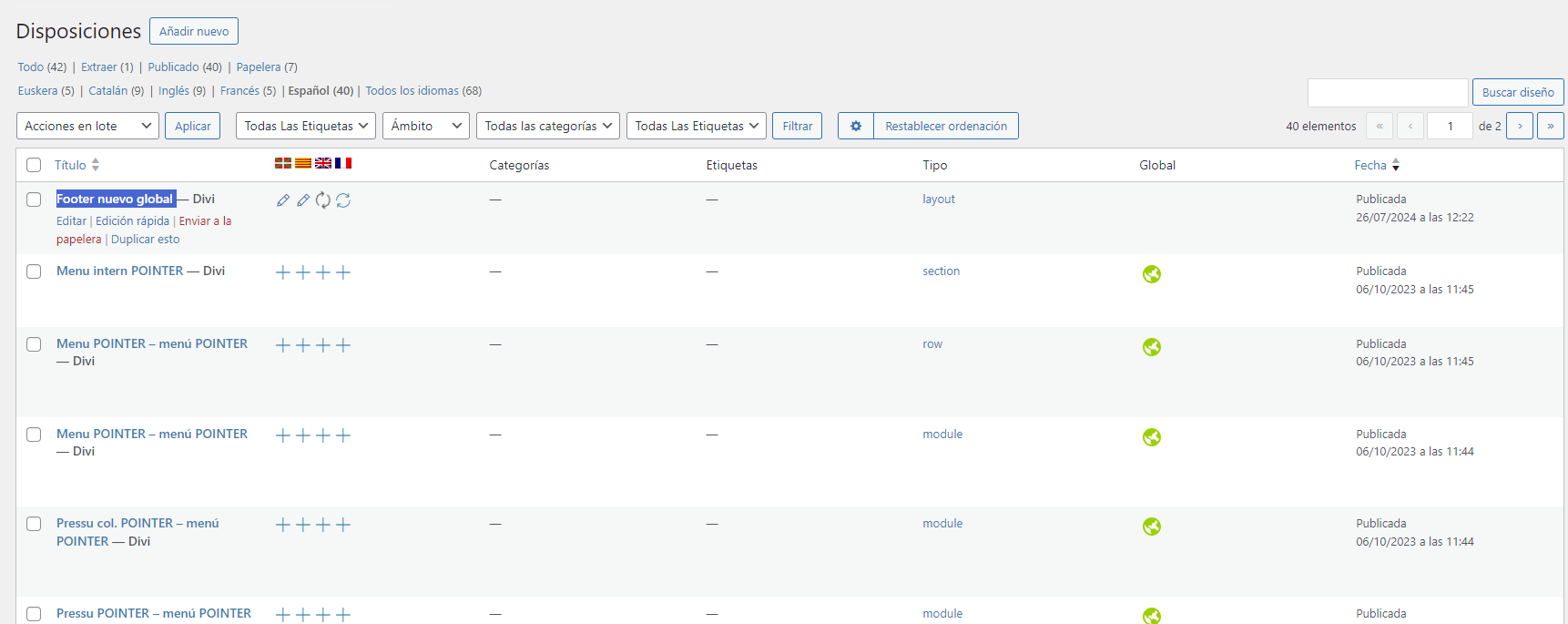This screenshot has height=624, width=1568.
Task: Expand the Ámbito filter dropdown
Action: click(425, 126)
